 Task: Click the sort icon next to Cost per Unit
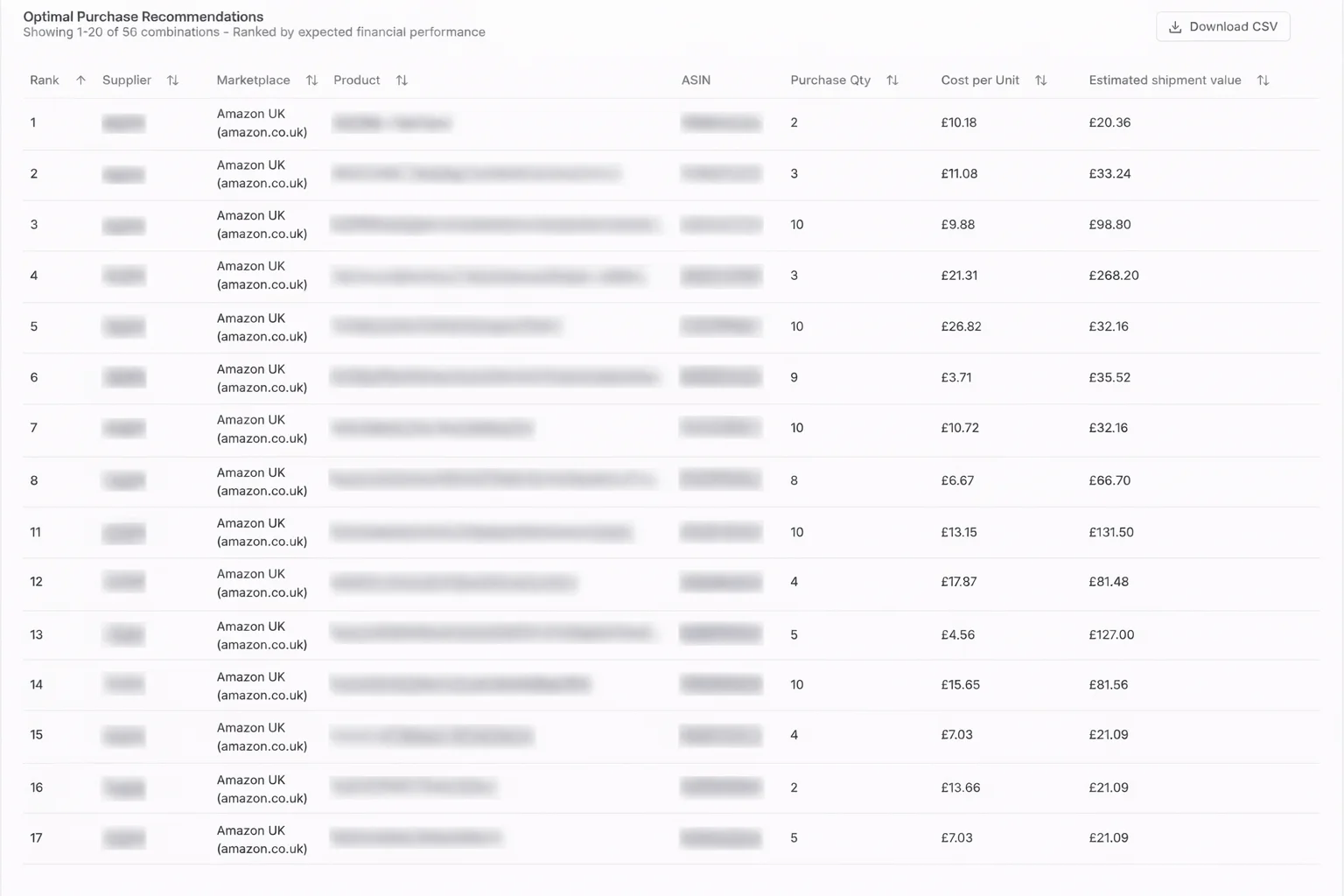(x=1041, y=80)
